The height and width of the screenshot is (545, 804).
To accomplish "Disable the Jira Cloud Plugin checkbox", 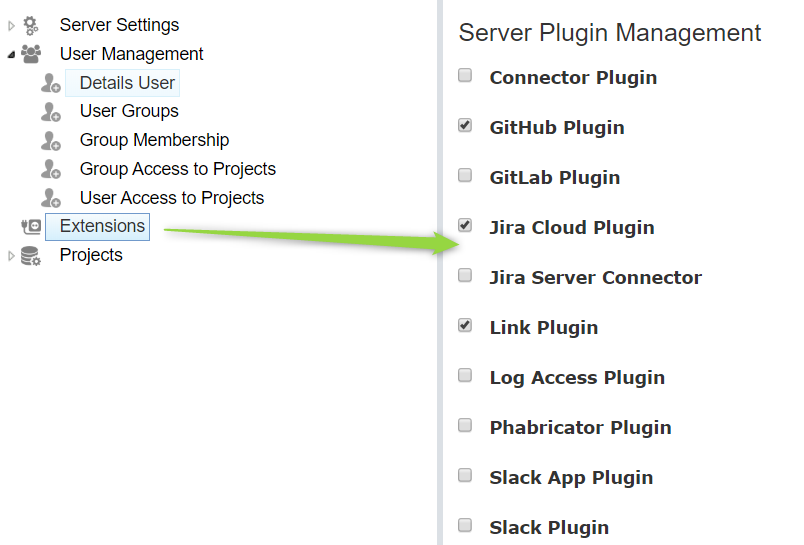I will click(465, 225).
